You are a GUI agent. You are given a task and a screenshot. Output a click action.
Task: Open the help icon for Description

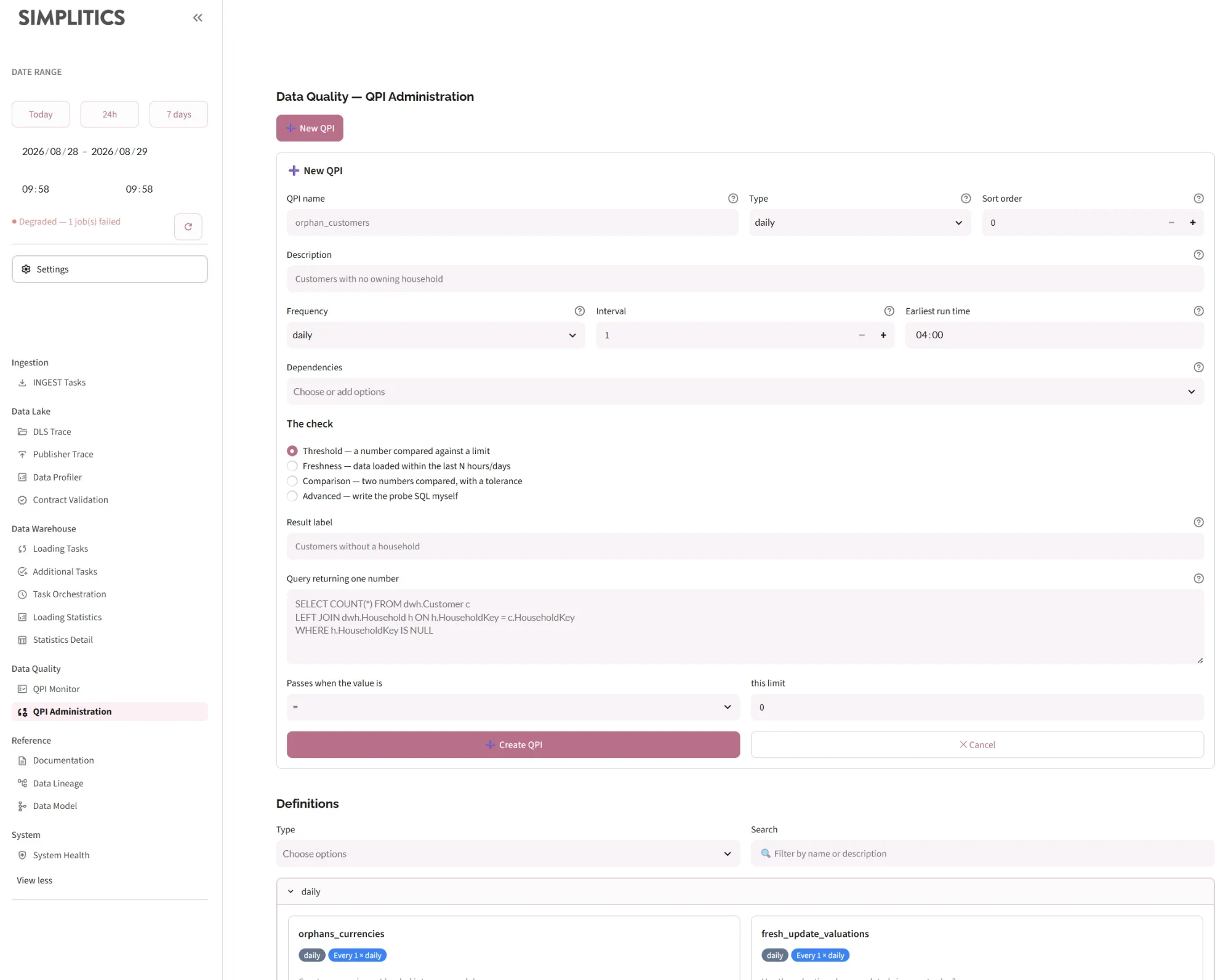[x=1198, y=255]
